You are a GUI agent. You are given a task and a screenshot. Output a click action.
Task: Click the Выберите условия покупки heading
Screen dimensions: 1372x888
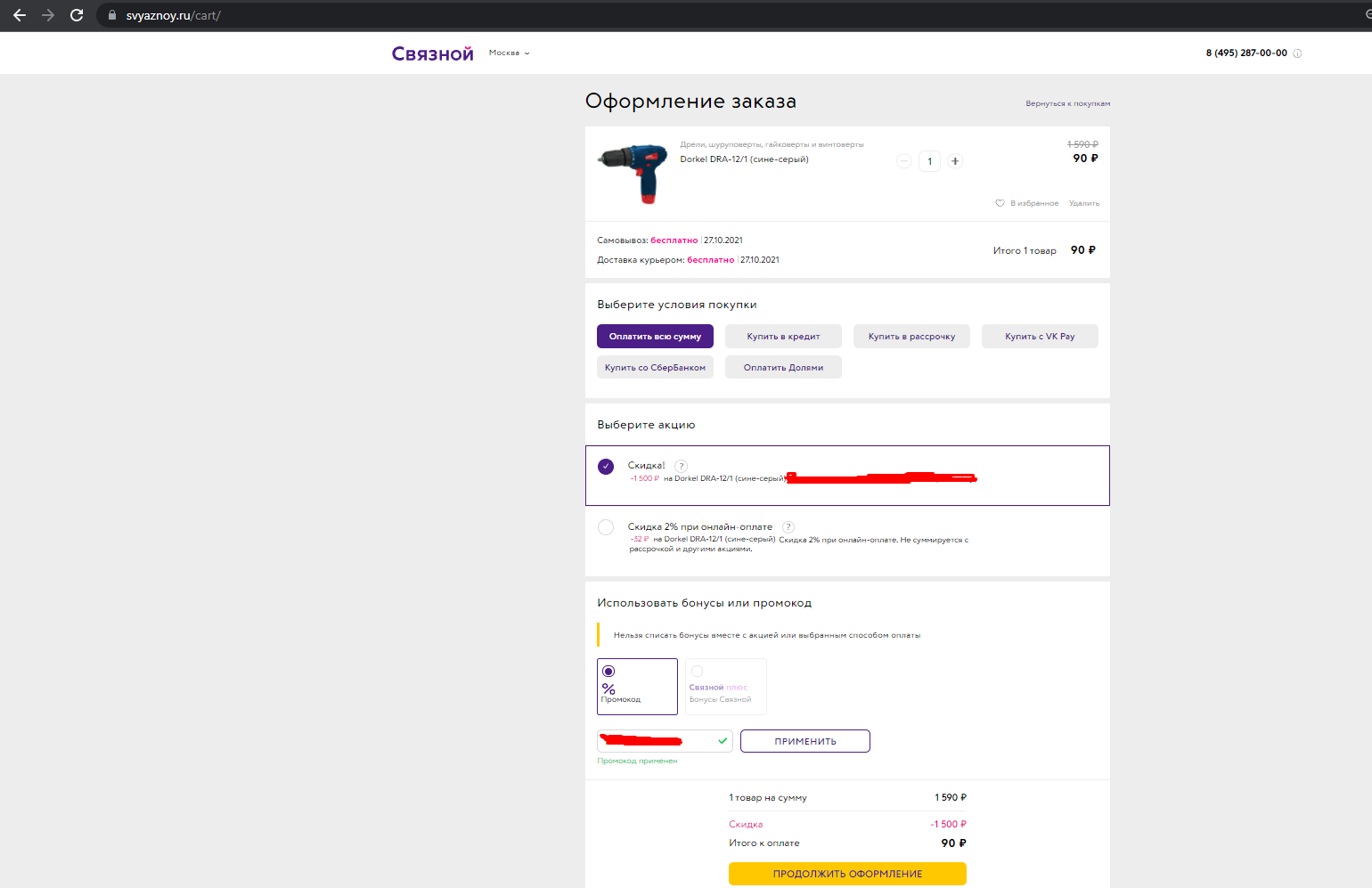pos(677,305)
